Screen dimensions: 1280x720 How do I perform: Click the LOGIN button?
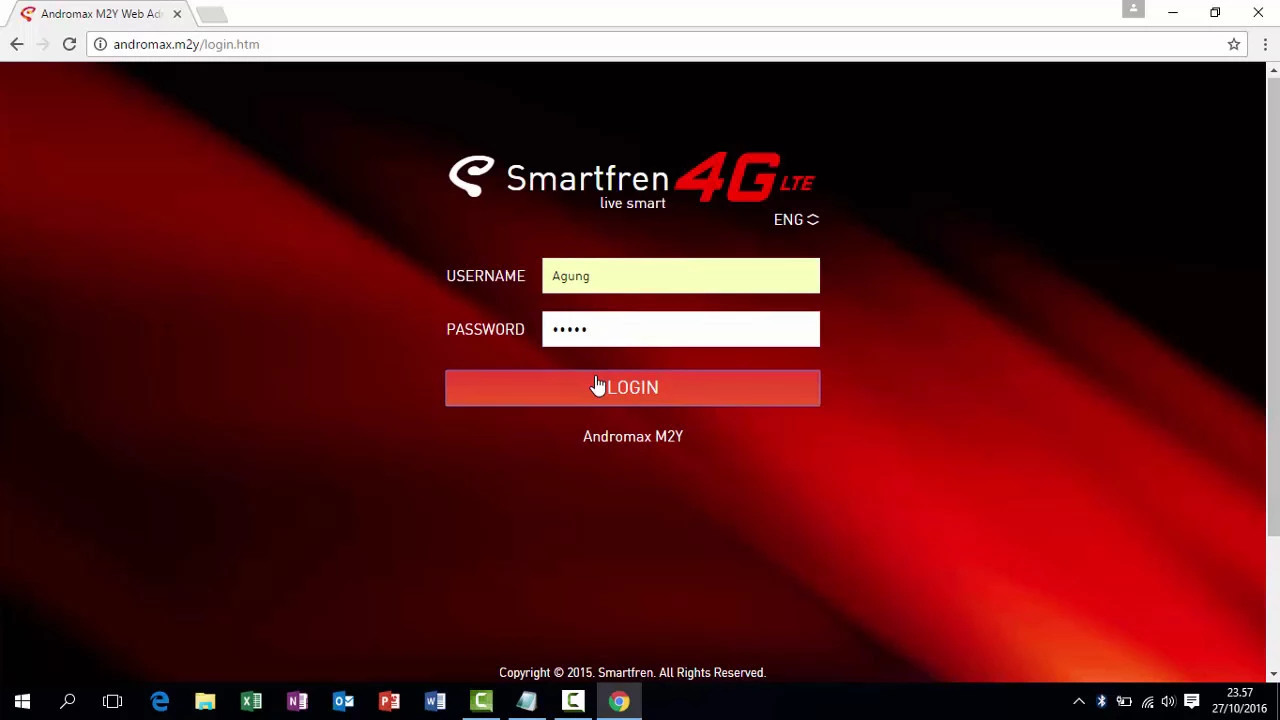[x=632, y=388]
